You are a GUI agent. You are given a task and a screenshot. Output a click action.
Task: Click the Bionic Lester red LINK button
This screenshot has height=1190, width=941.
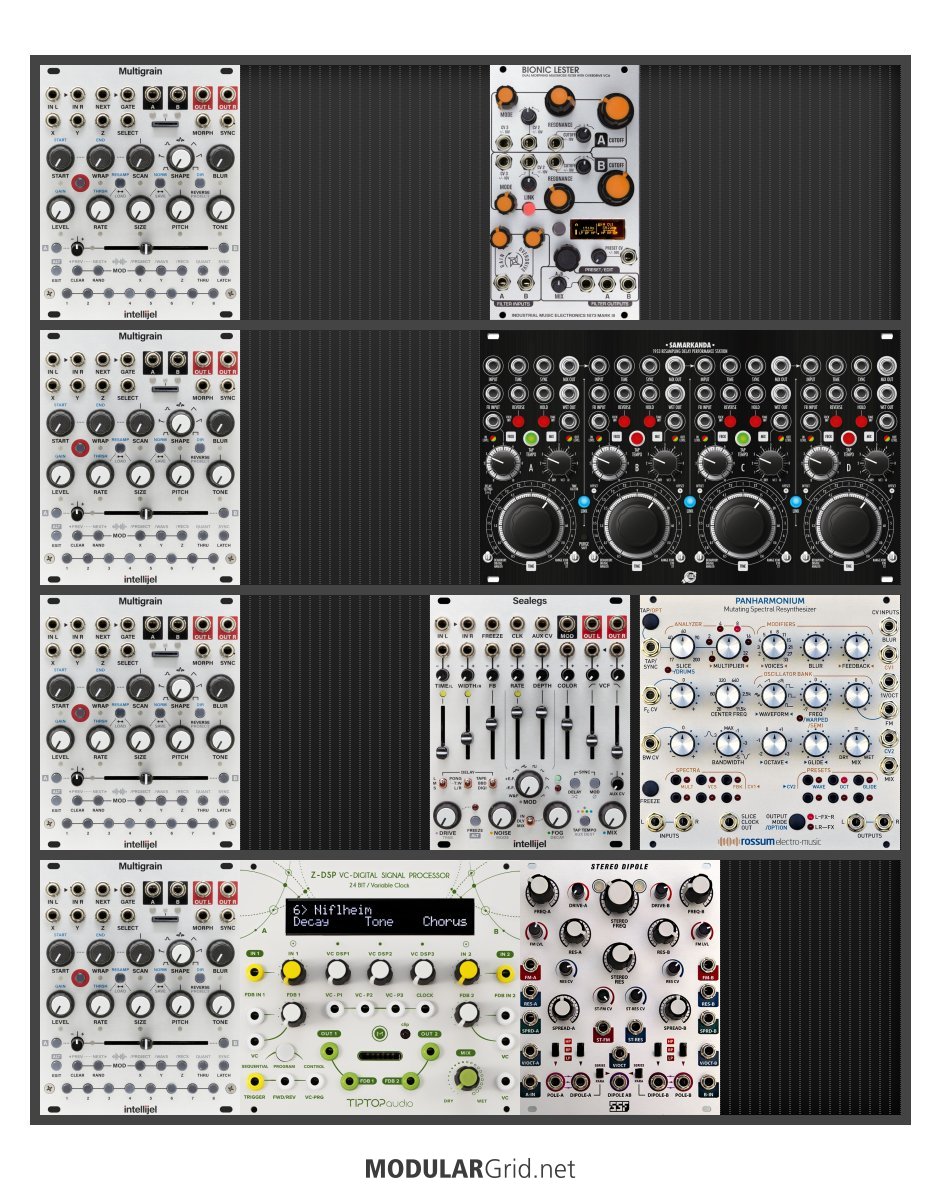coord(528,208)
